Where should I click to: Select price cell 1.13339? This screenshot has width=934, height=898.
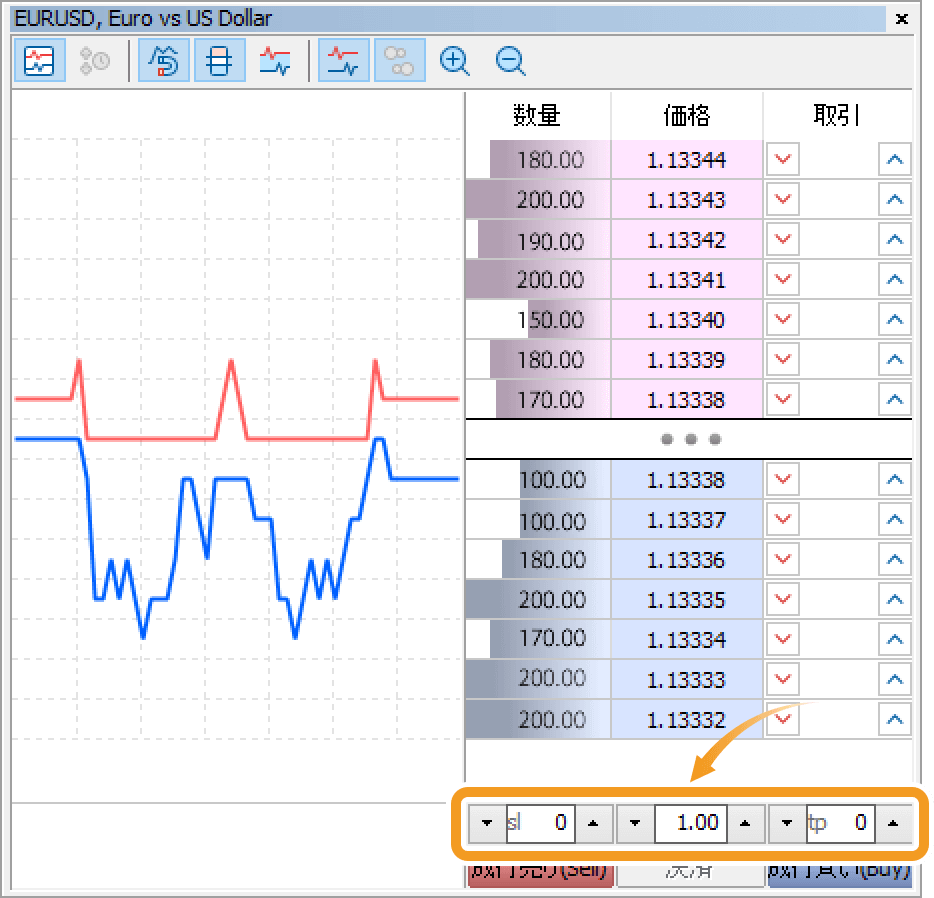pyautogui.click(x=687, y=360)
